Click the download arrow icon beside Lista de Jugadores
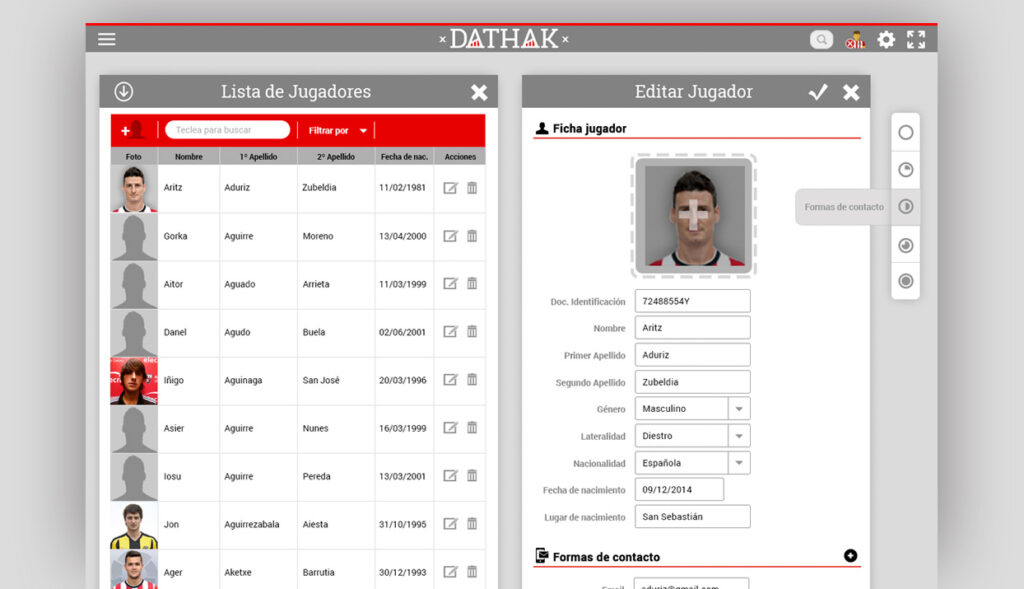The image size is (1024, 589). (x=123, y=92)
